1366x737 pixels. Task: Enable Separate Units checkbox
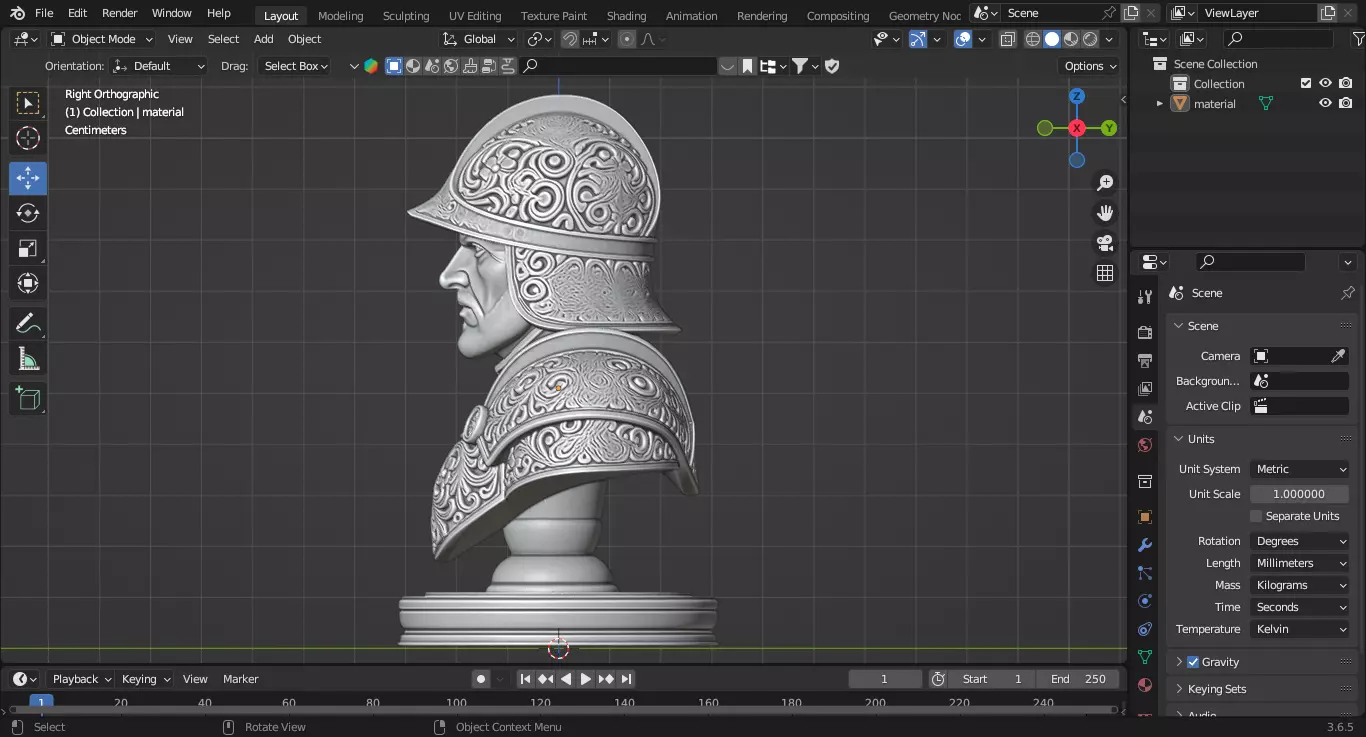point(1256,516)
